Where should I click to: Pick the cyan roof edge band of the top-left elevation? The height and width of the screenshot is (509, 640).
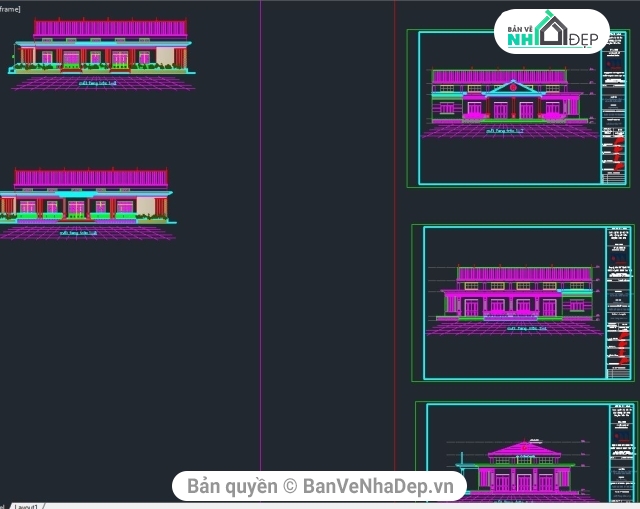point(103,43)
